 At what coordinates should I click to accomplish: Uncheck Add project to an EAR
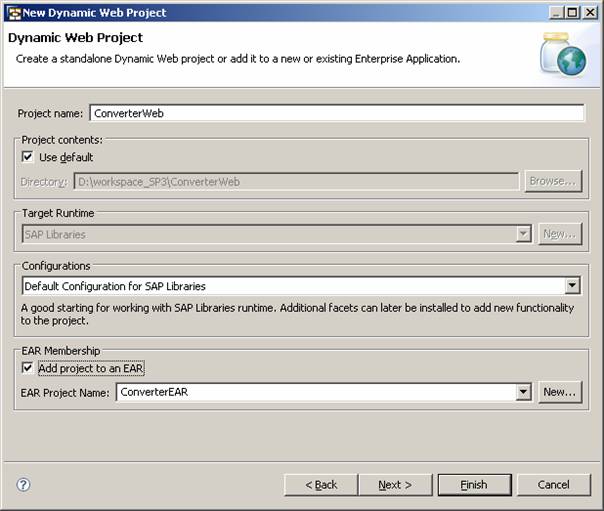click(x=28, y=368)
